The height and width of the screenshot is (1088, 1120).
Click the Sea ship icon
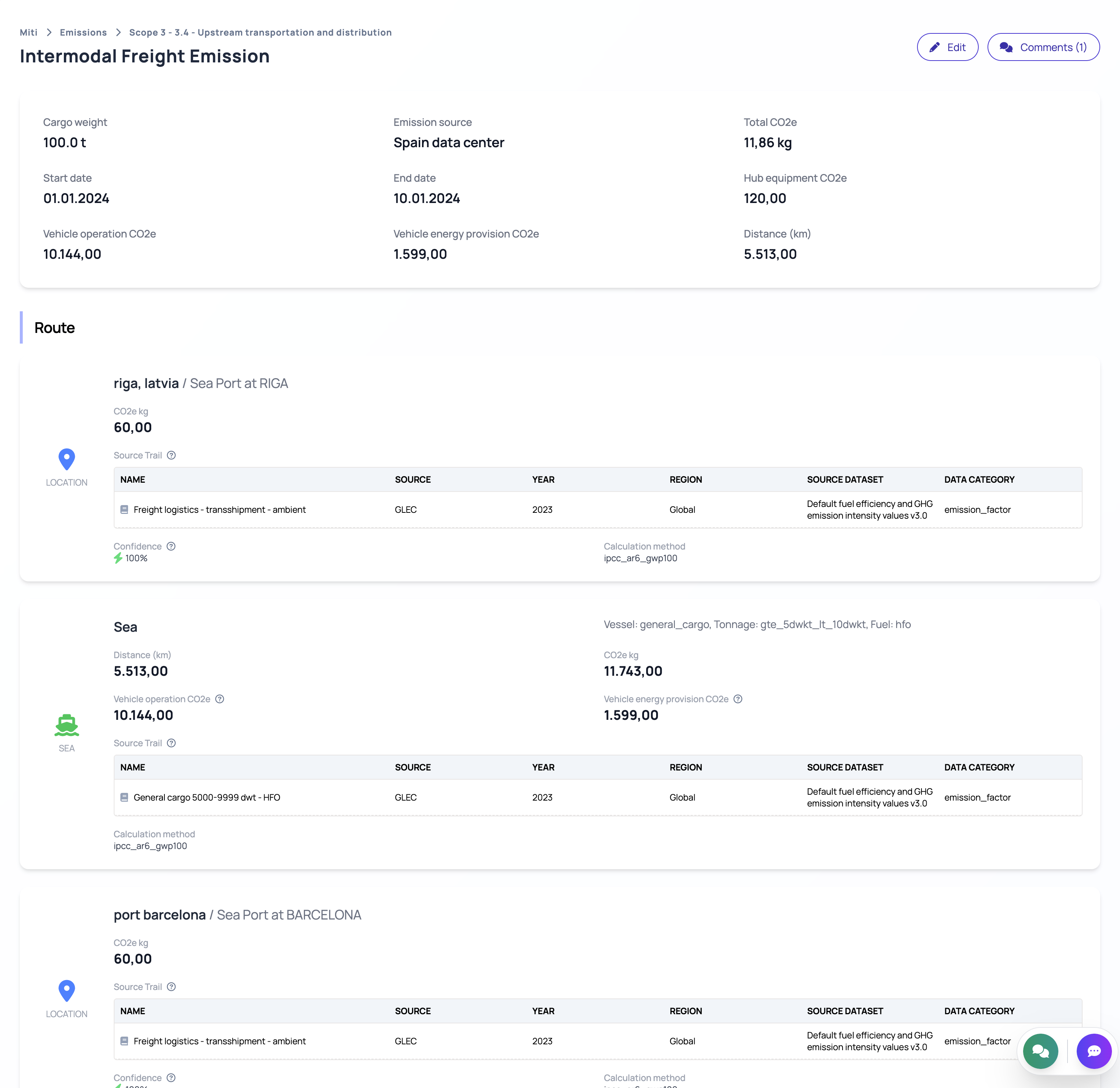point(67,726)
